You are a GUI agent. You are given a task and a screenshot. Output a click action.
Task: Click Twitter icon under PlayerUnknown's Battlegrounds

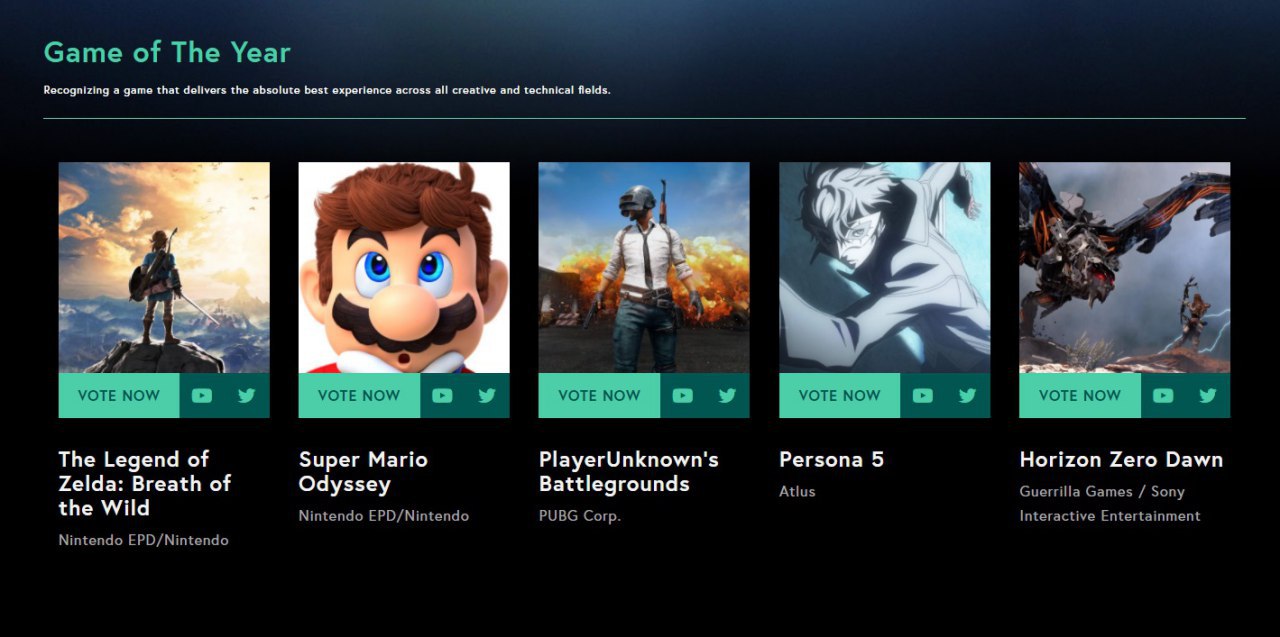(x=727, y=395)
